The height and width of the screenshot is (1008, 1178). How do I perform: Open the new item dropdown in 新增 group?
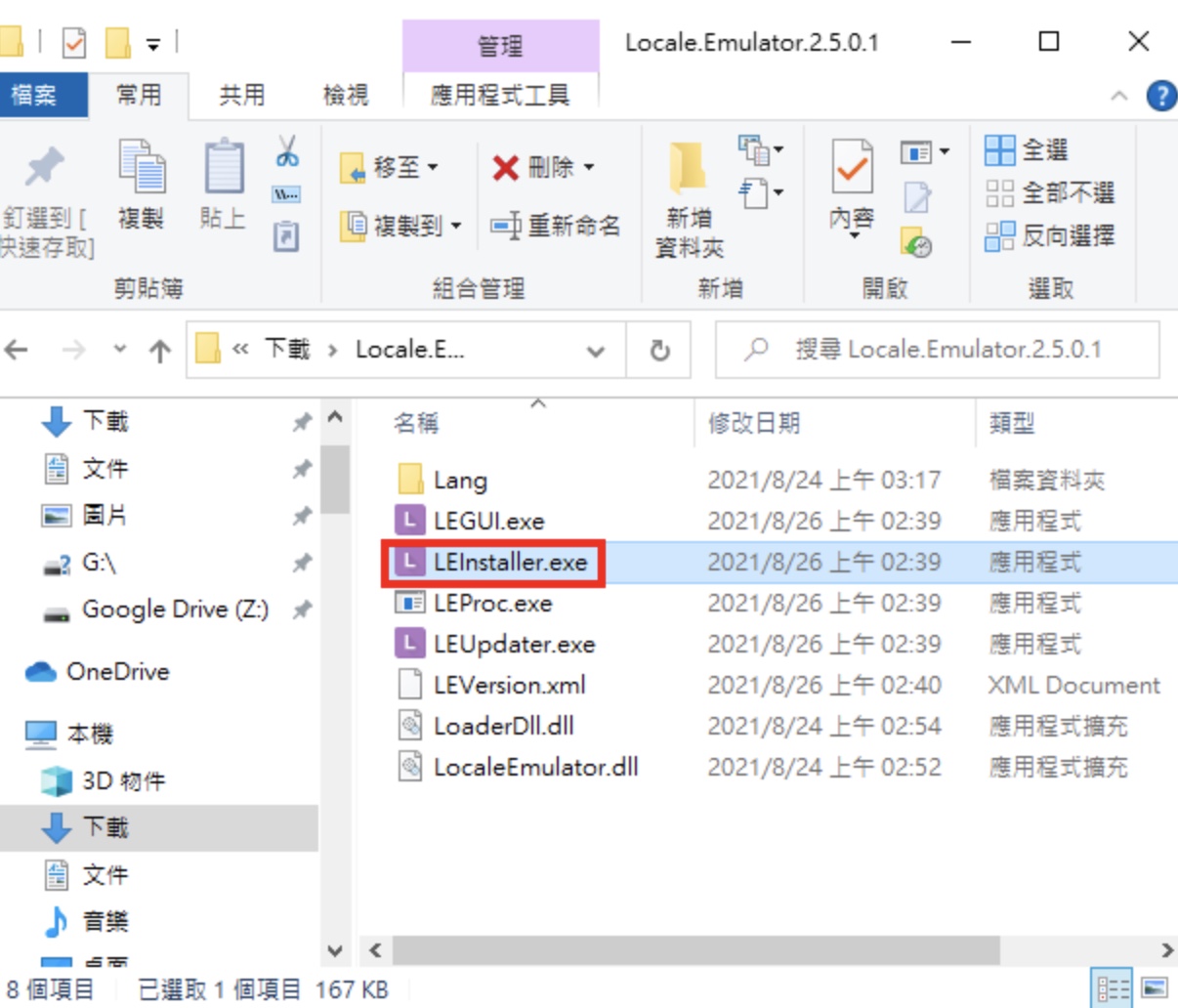pyautogui.click(x=761, y=149)
